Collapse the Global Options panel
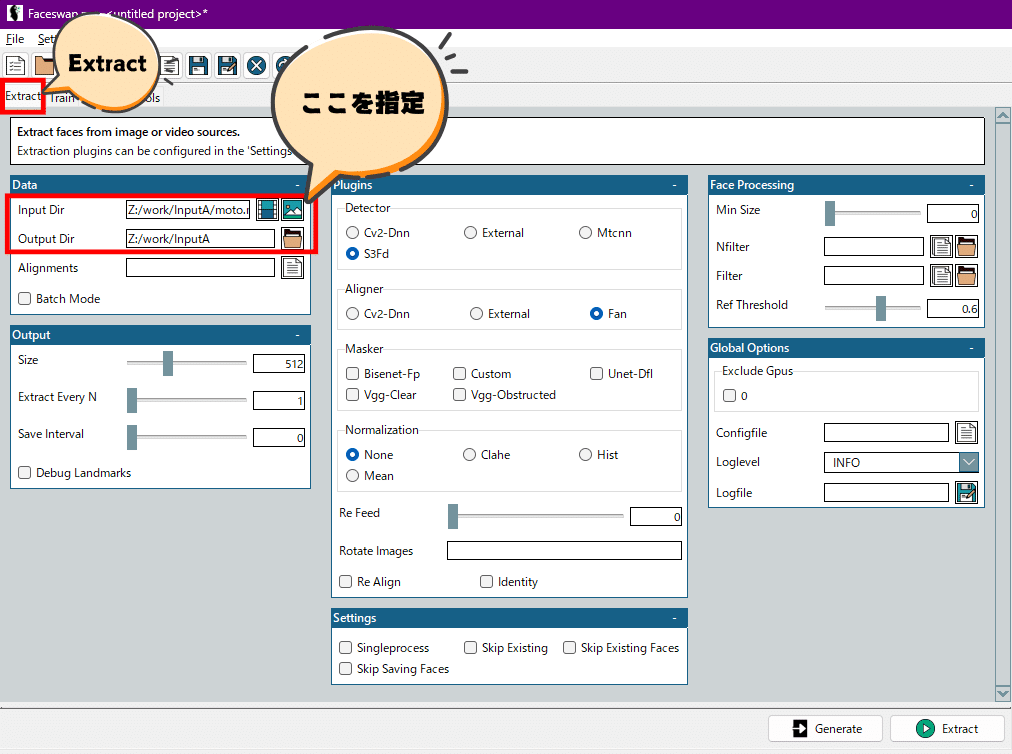Screen dimensions: 1012x754 [x=971, y=348]
